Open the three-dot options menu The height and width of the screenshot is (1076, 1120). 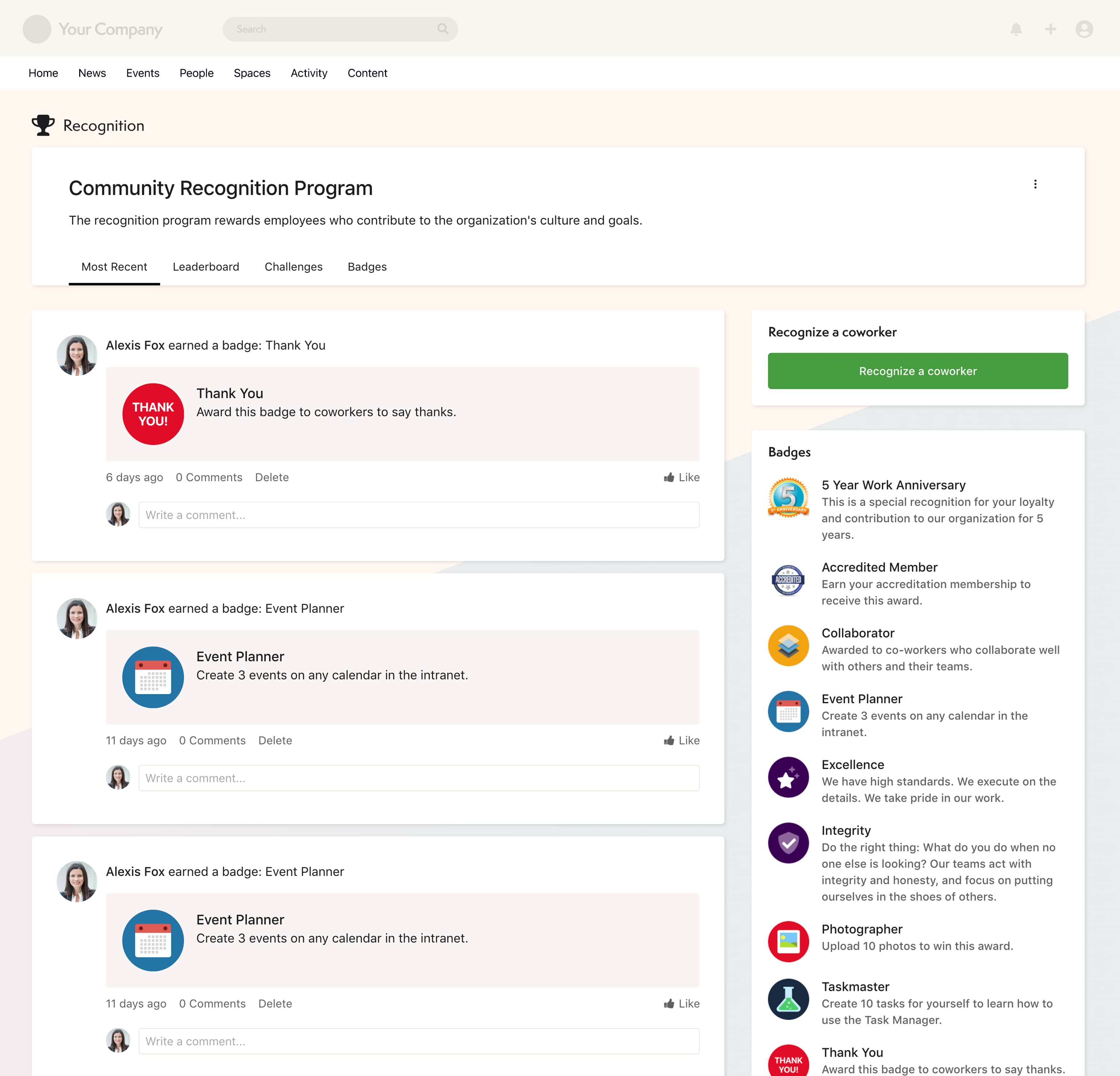click(x=1035, y=184)
